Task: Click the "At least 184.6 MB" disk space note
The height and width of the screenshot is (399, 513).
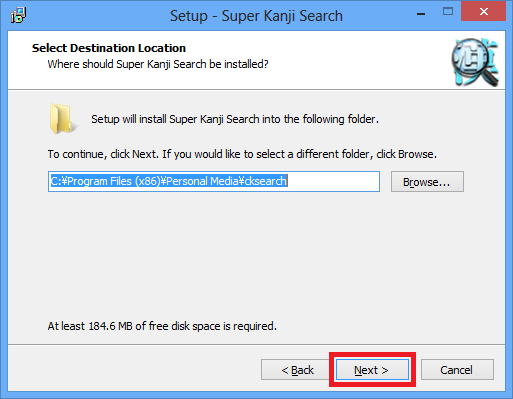Action: (162, 326)
